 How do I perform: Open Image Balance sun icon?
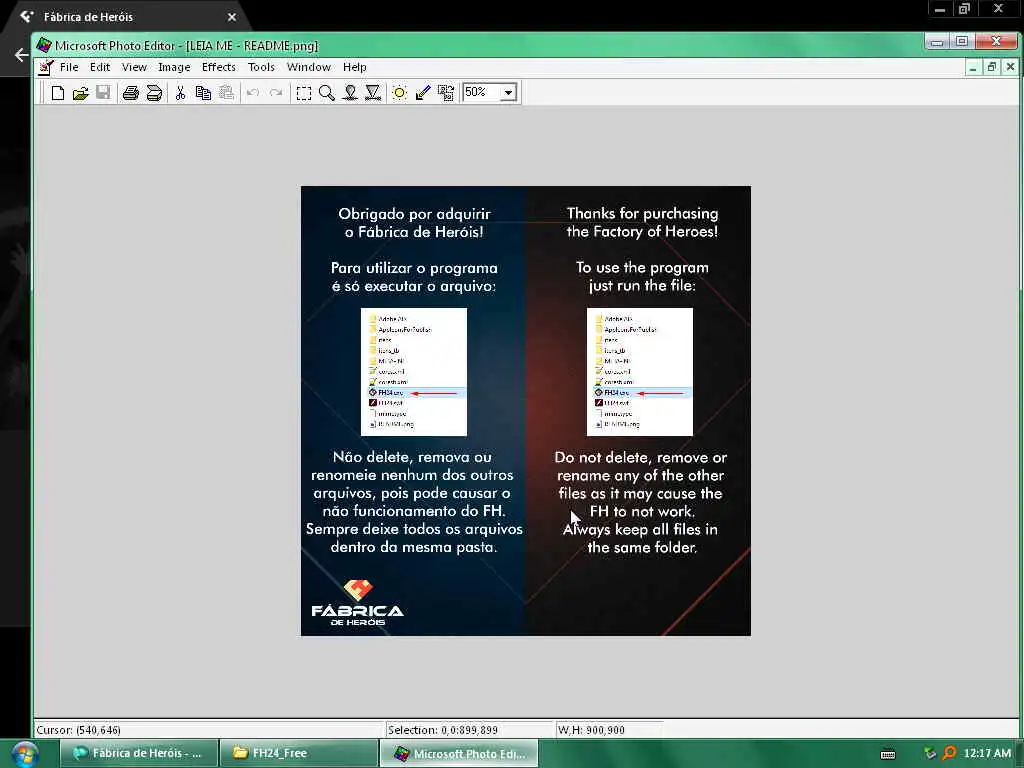click(x=400, y=93)
